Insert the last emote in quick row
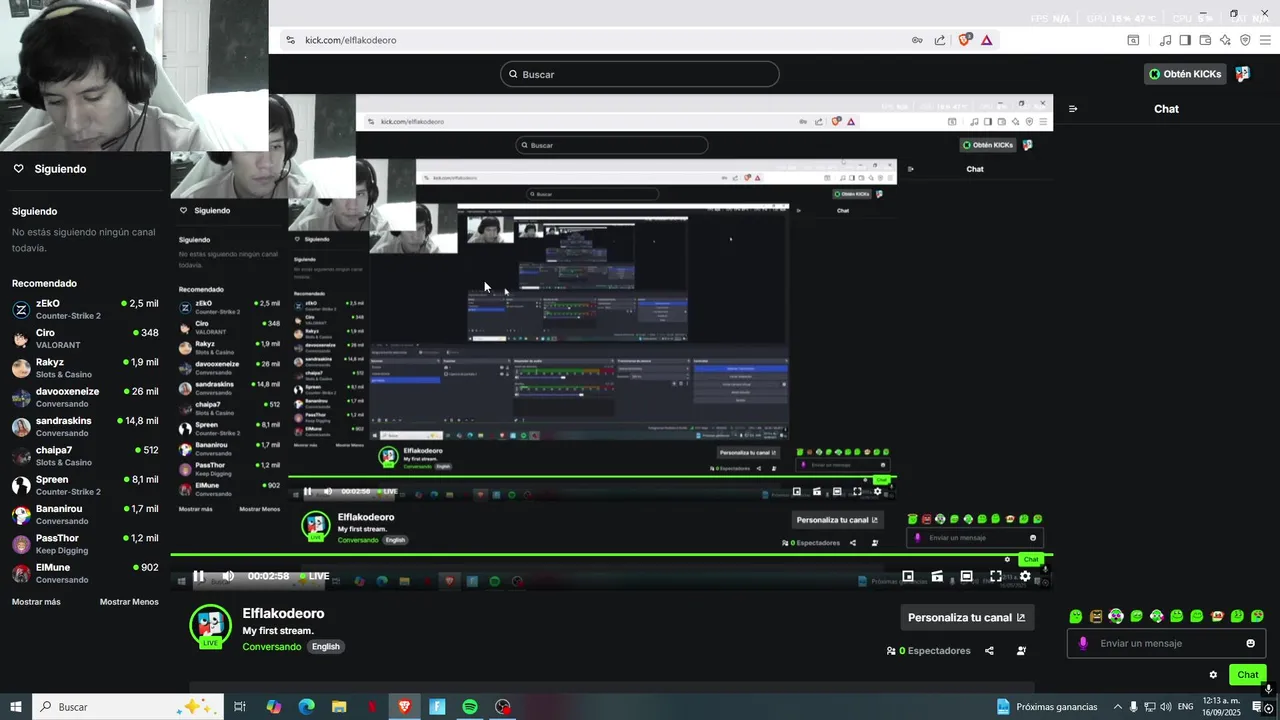 (x=1257, y=616)
